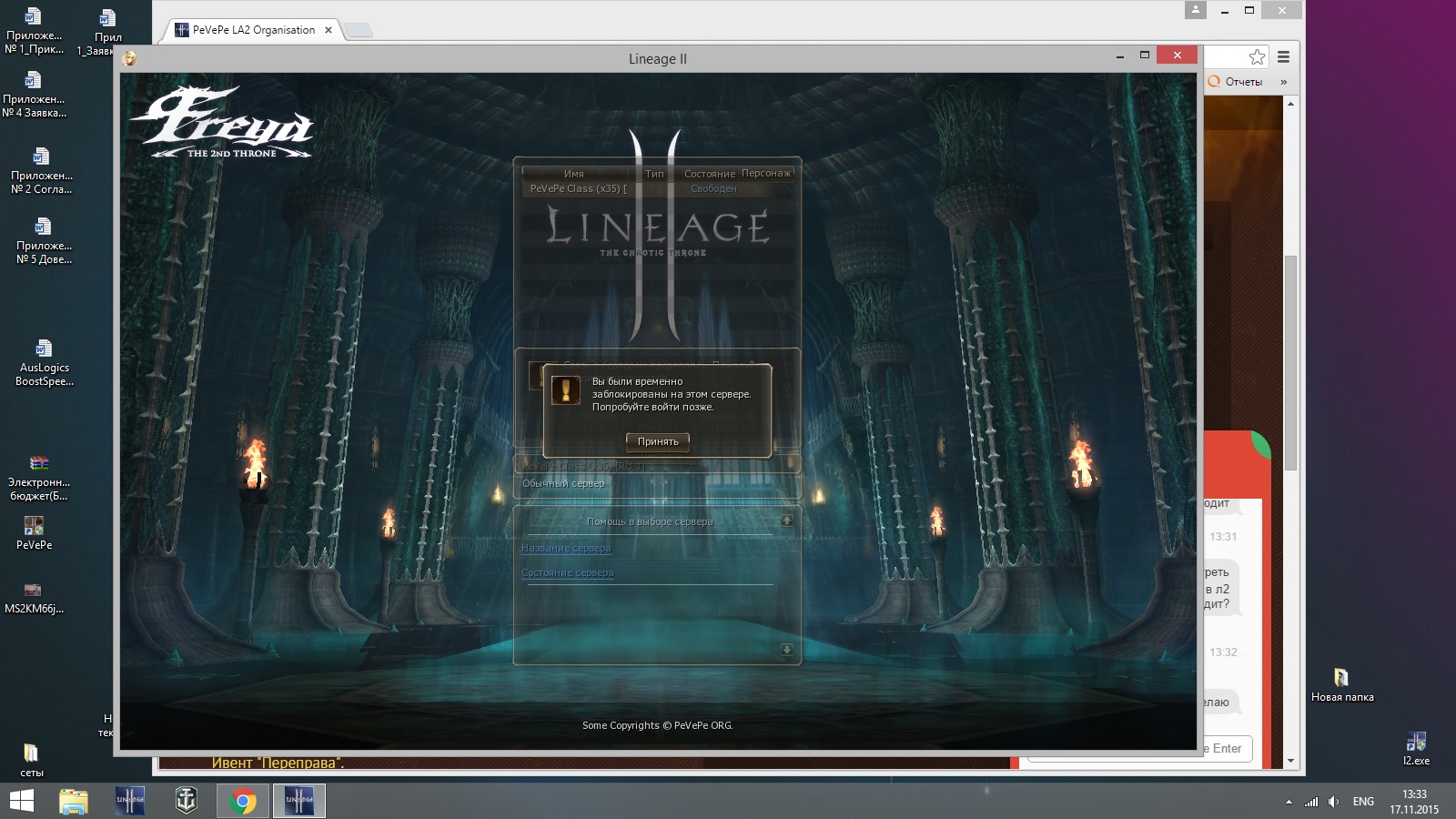Click the exclamation warning icon in dialog
The width and height of the screenshot is (1456, 819).
point(566,389)
